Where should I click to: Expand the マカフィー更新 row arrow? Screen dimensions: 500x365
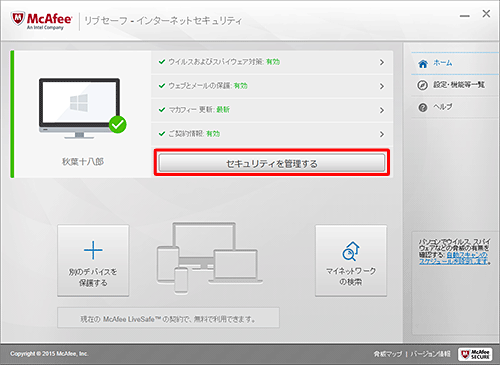pos(382,110)
